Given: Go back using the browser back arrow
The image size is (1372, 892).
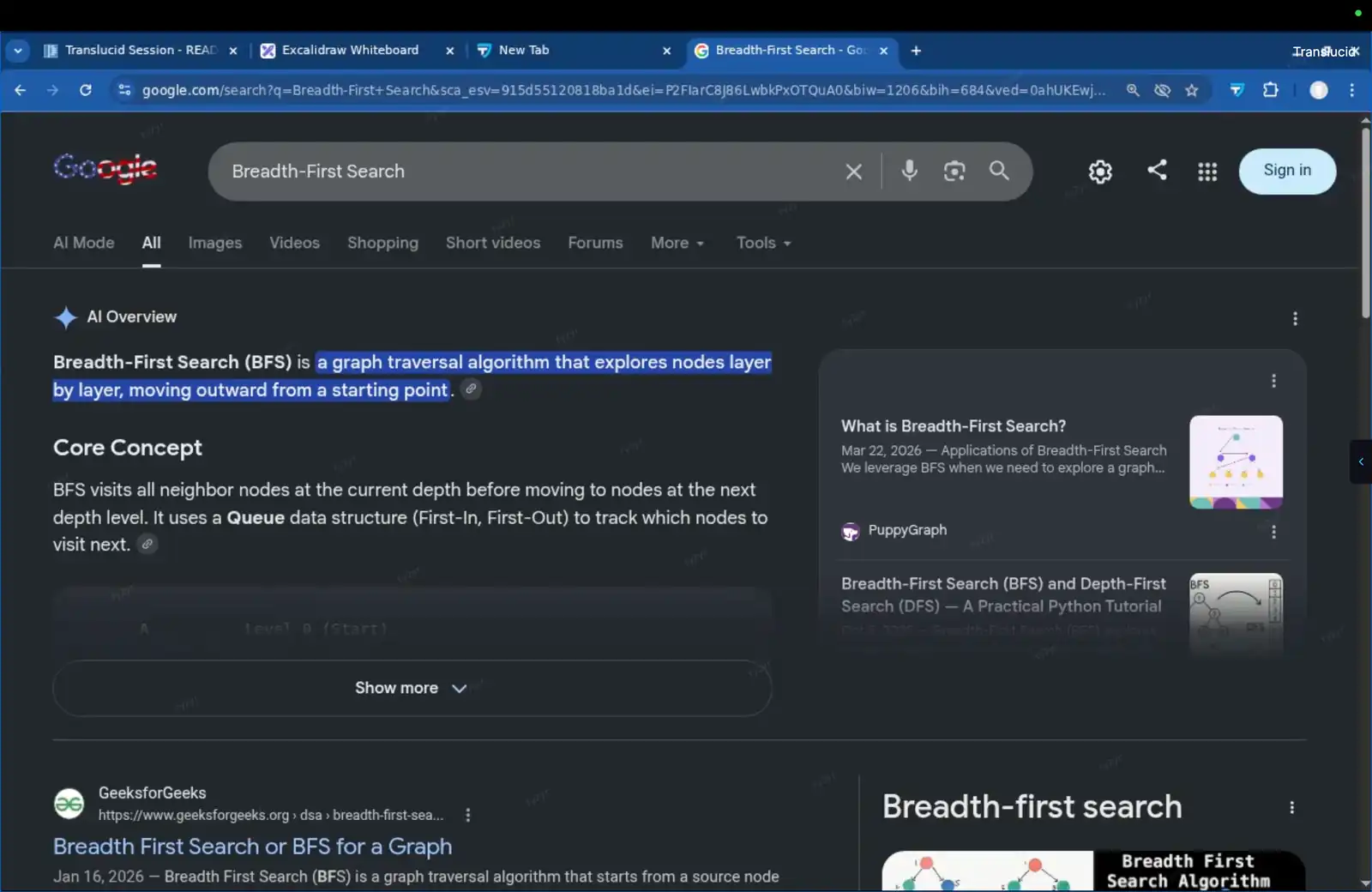Looking at the screenshot, I should [x=21, y=90].
